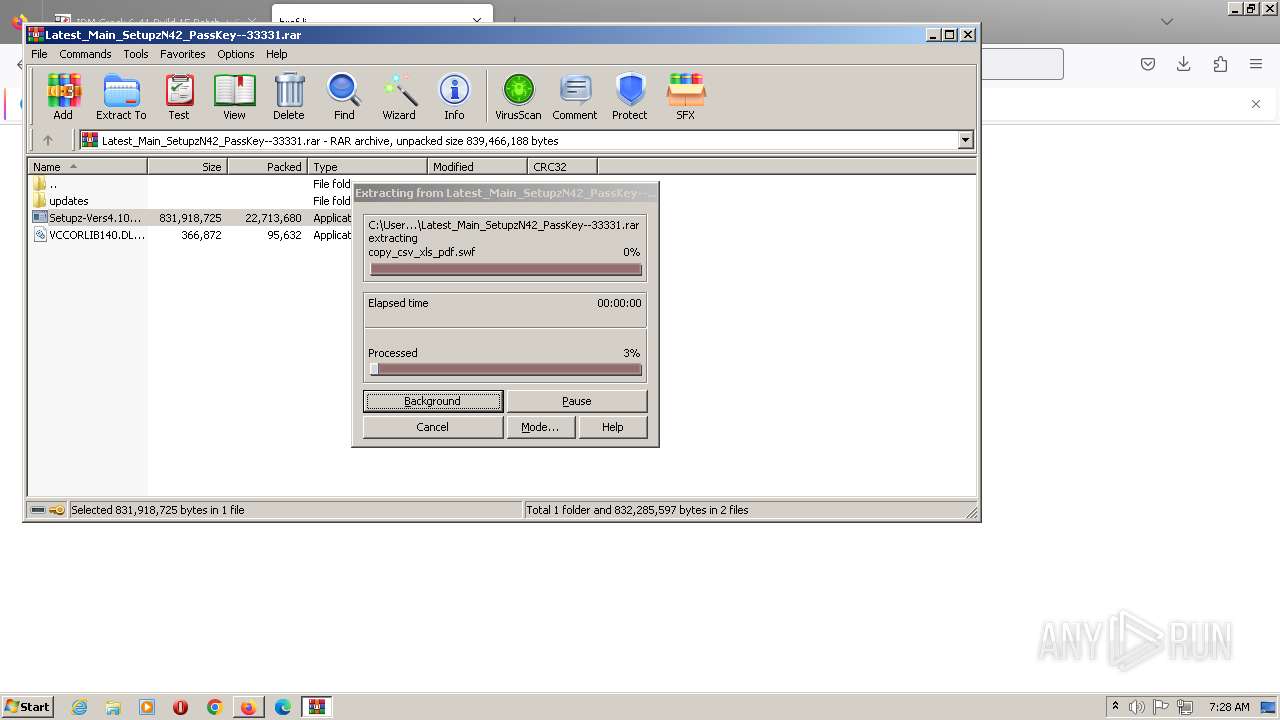
Task: Click the Help button in extract dialog
Action: pos(613,427)
